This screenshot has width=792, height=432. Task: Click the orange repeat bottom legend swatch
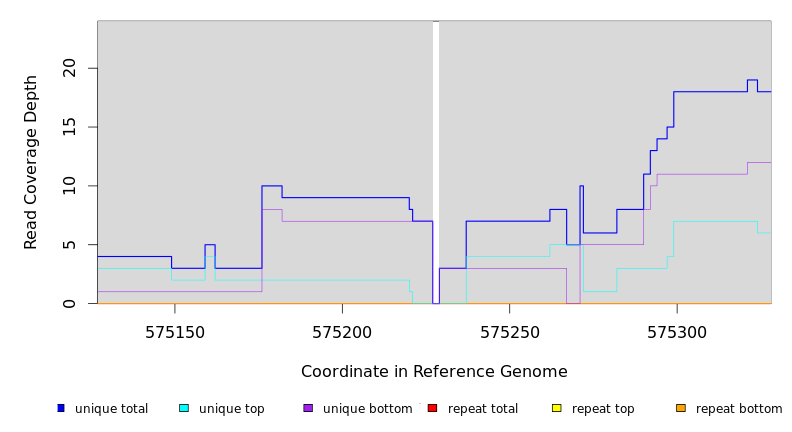click(x=681, y=408)
